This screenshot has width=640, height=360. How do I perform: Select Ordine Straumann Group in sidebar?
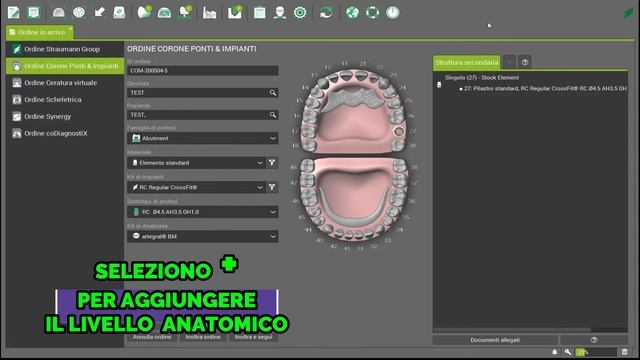tap(65, 49)
